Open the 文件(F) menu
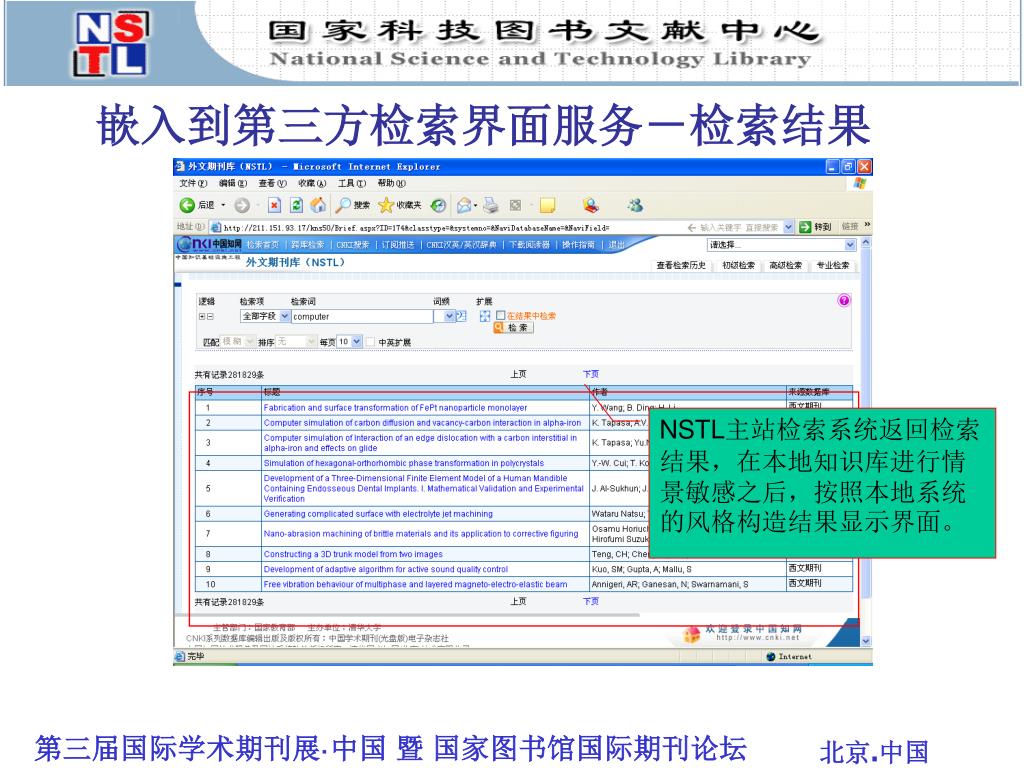1024x768 pixels. tap(193, 184)
